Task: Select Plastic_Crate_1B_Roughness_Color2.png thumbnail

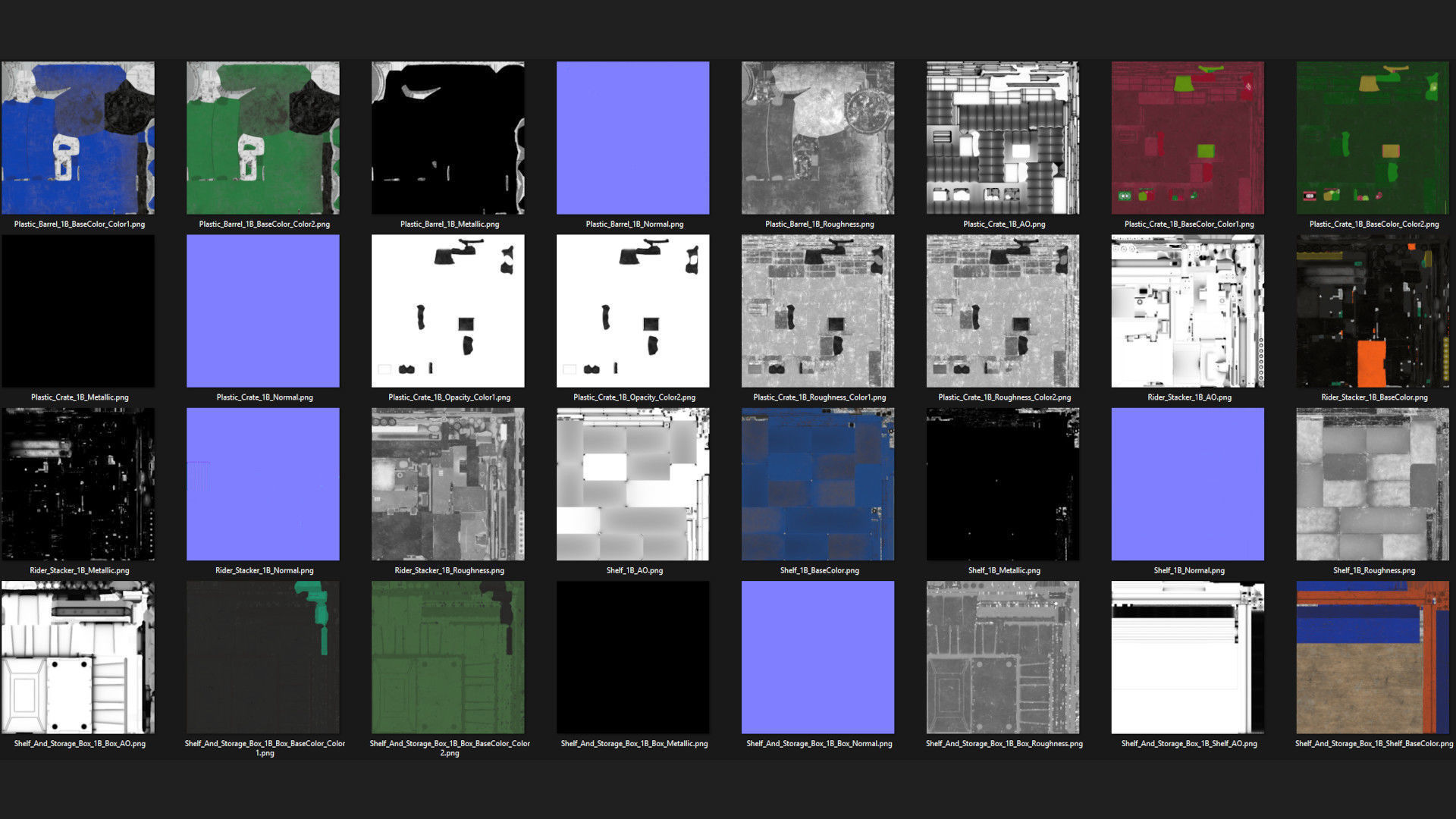Action: click(x=1003, y=311)
